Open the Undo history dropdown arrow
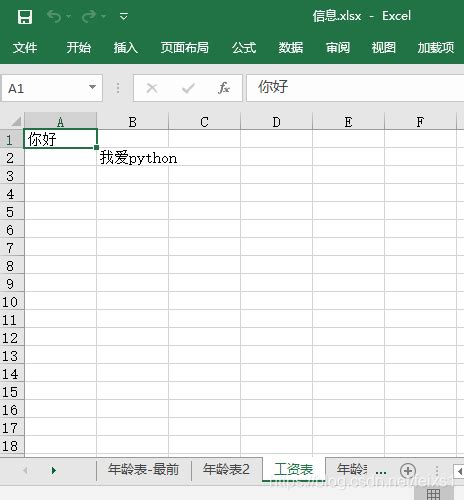Image resolution: width=464 pixels, height=500 pixels. click(69, 16)
